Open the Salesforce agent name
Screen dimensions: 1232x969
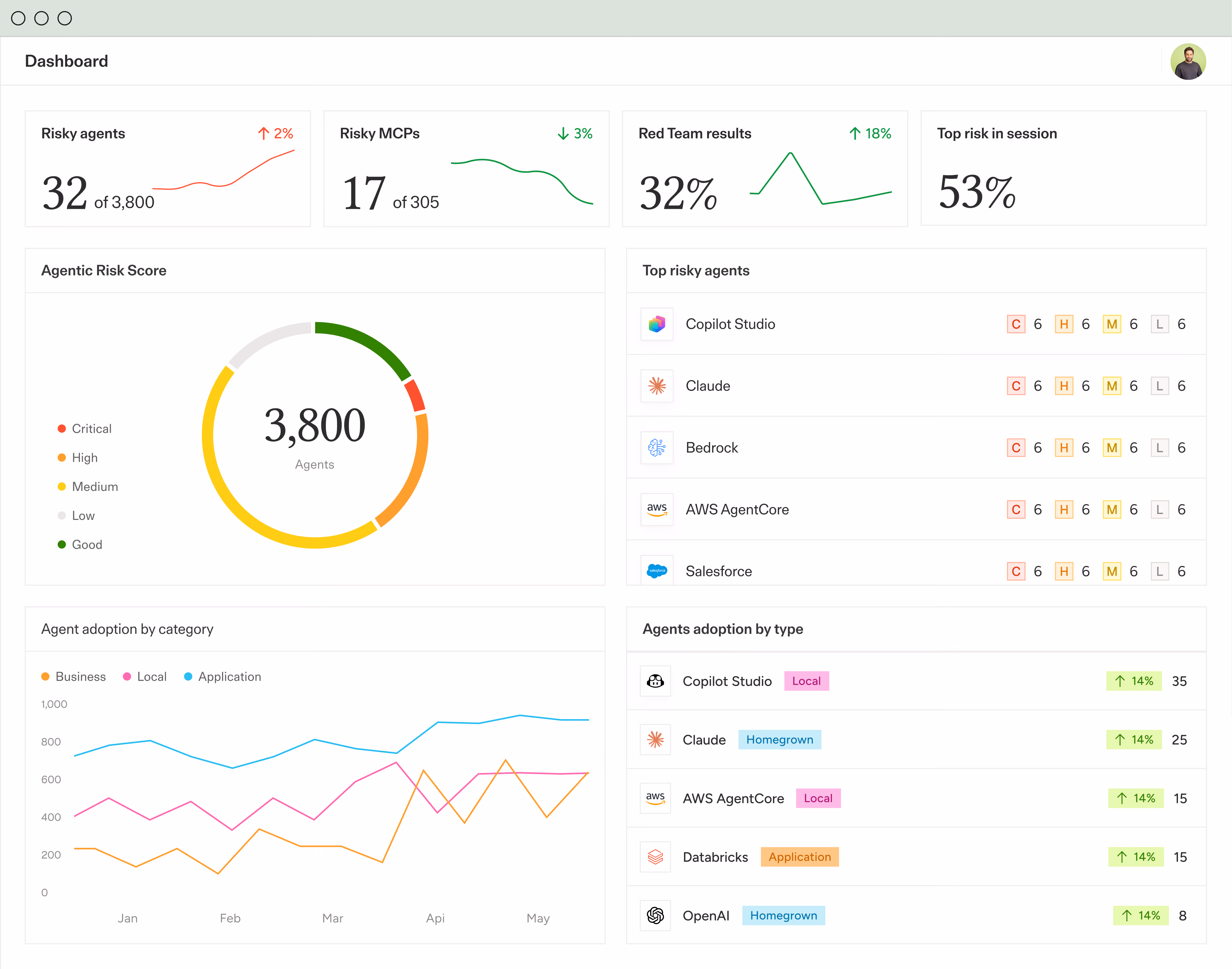pyautogui.click(x=718, y=571)
